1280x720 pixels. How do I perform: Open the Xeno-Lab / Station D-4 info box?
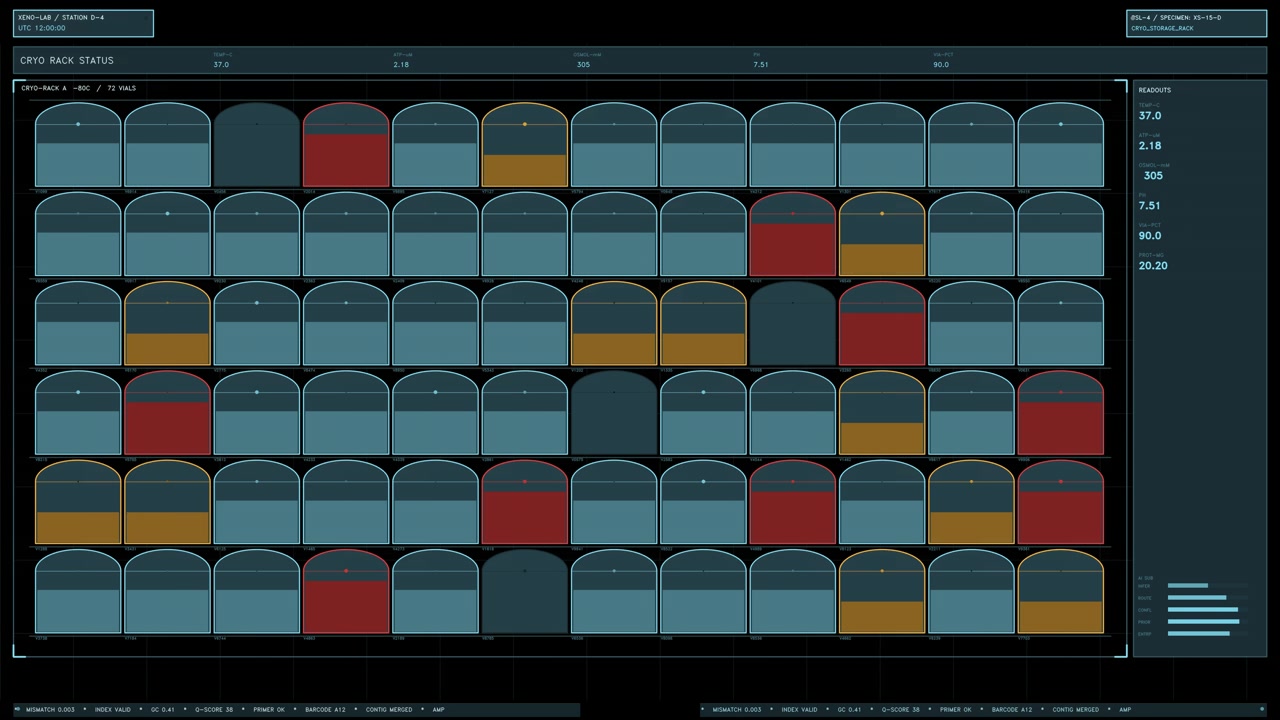[x=83, y=23]
